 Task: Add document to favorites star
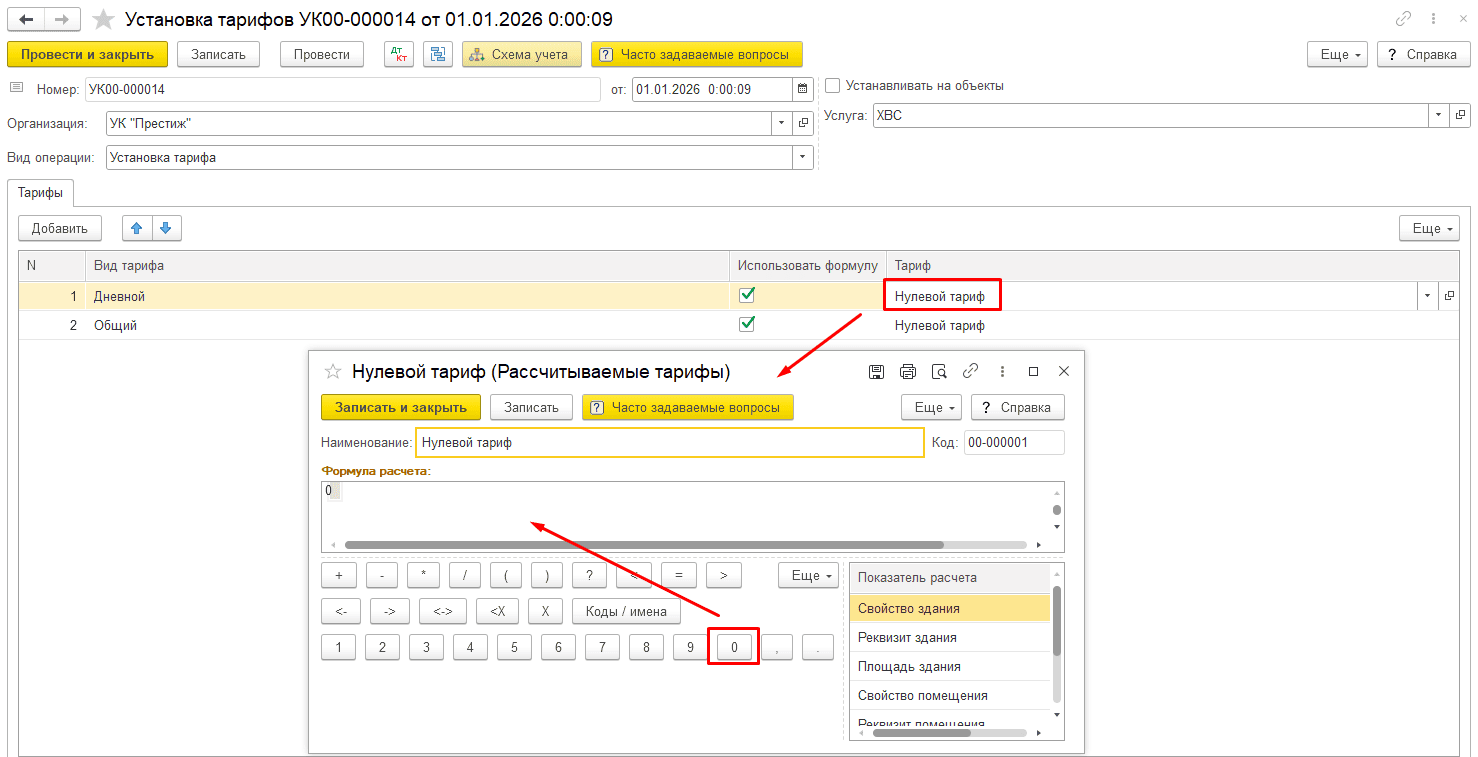[102, 19]
